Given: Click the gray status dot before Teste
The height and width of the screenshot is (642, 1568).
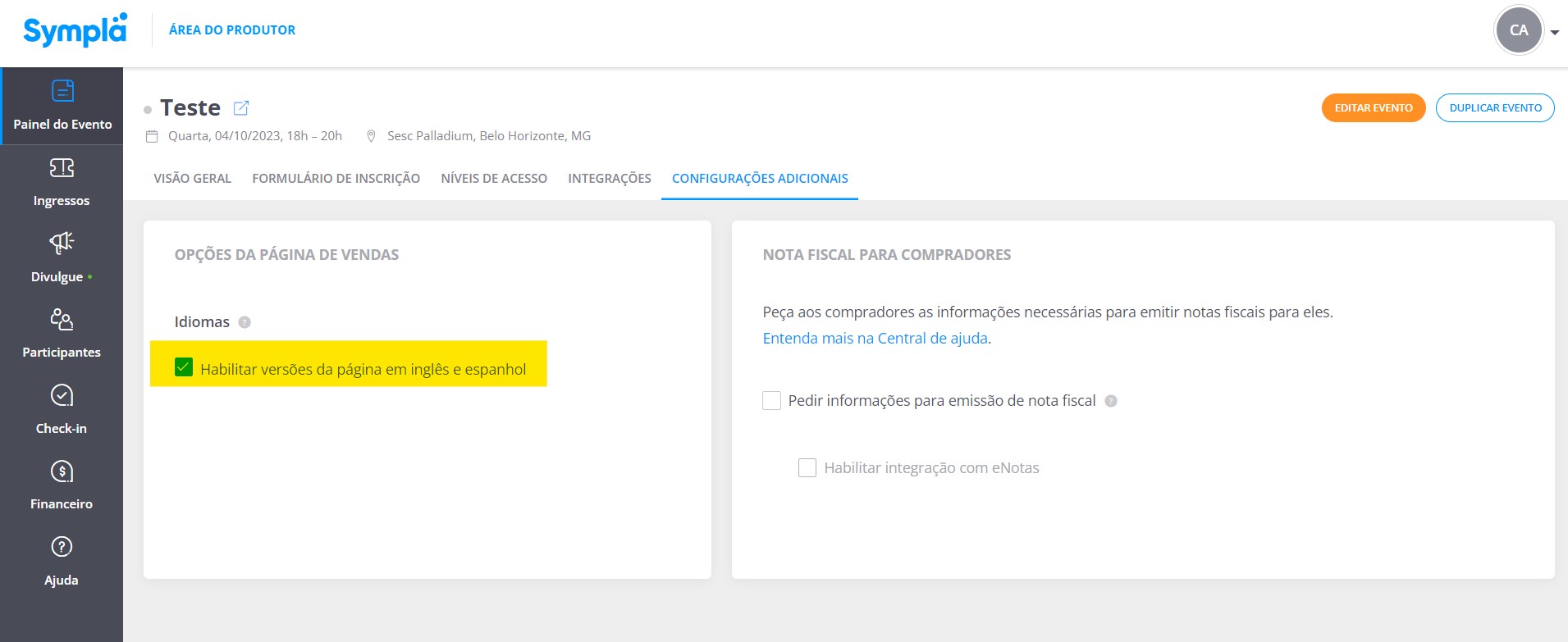Looking at the screenshot, I should [x=148, y=110].
